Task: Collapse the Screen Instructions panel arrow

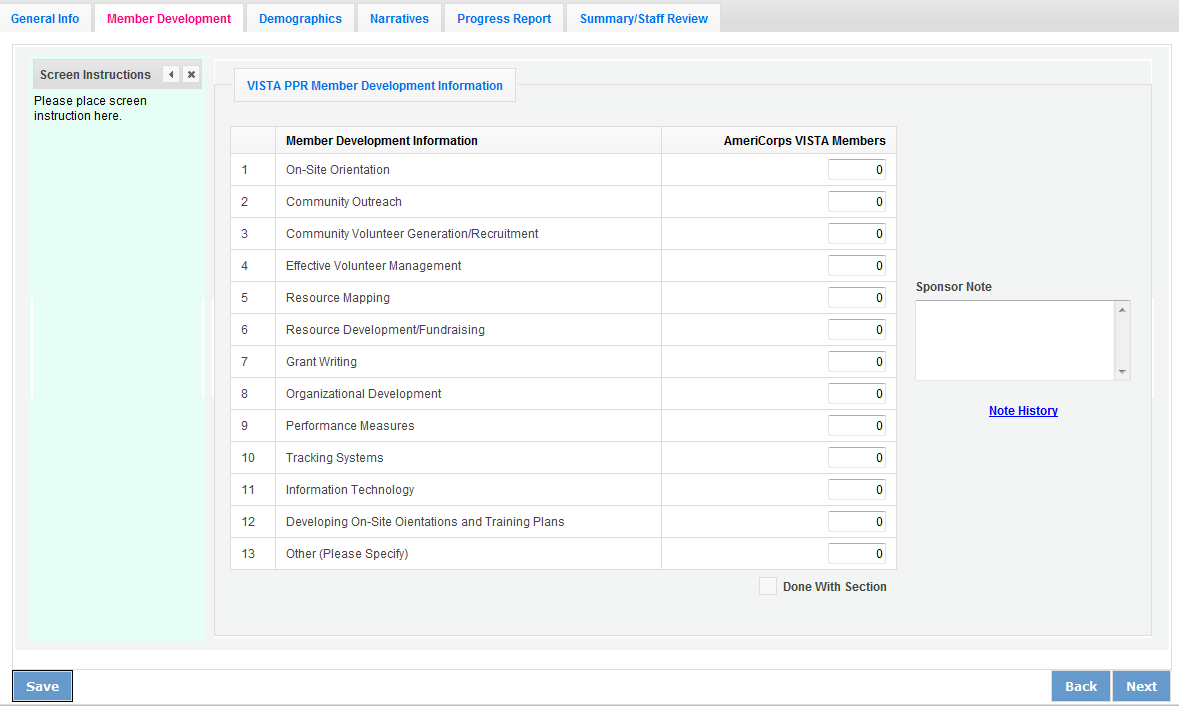Action: 171,75
